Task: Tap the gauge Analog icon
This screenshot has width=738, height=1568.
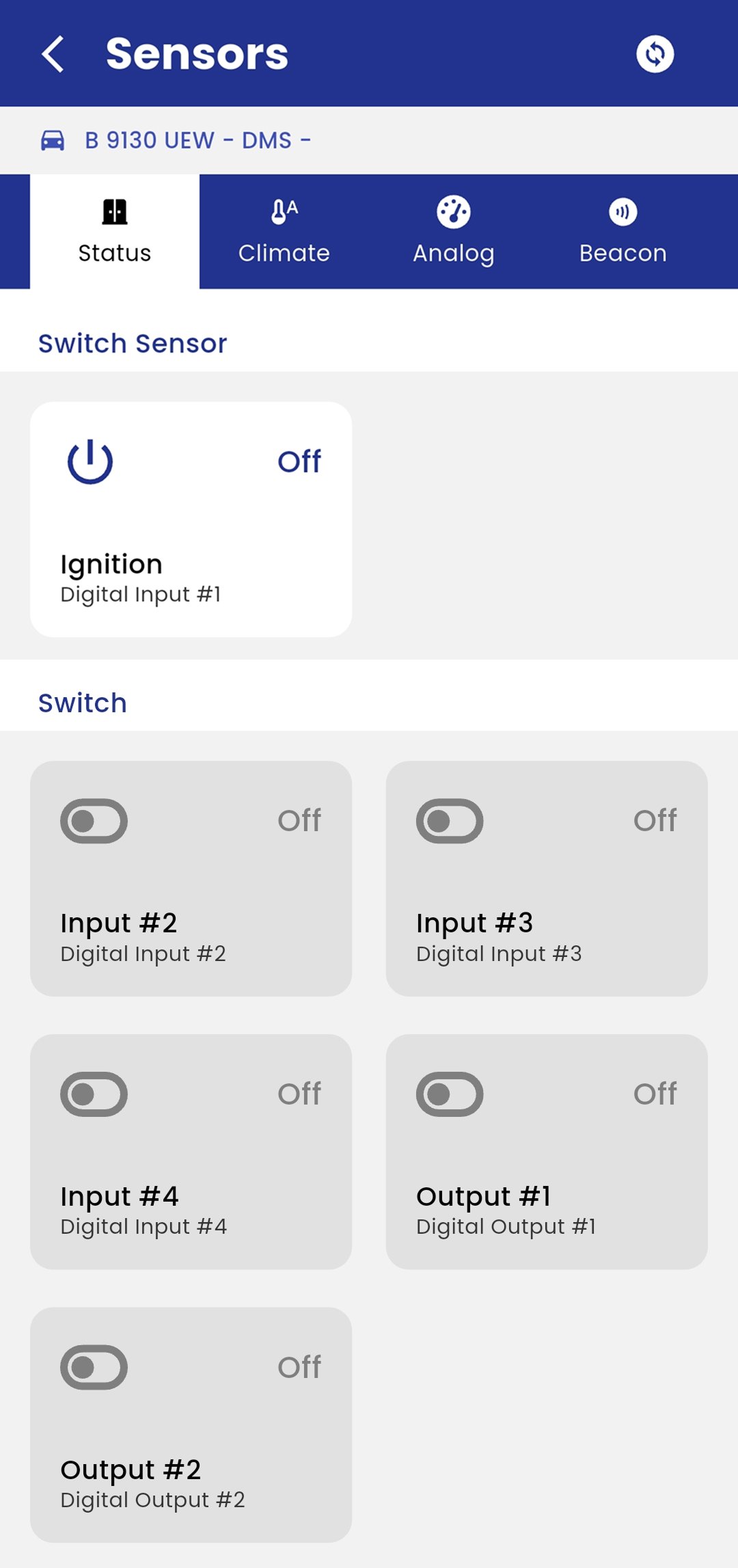Action: (454, 211)
